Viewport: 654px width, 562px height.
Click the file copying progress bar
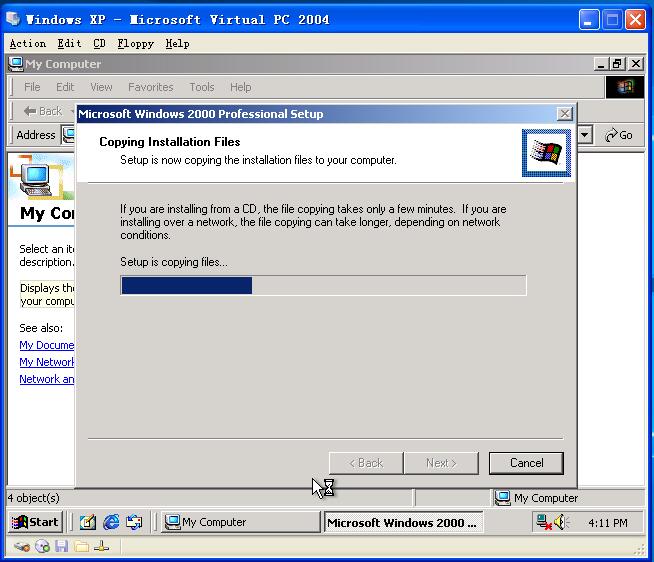(x=323, y=285)
